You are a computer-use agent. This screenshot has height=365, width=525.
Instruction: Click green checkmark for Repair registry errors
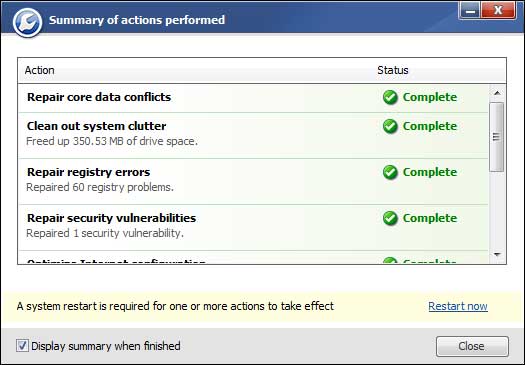(390, 172)
